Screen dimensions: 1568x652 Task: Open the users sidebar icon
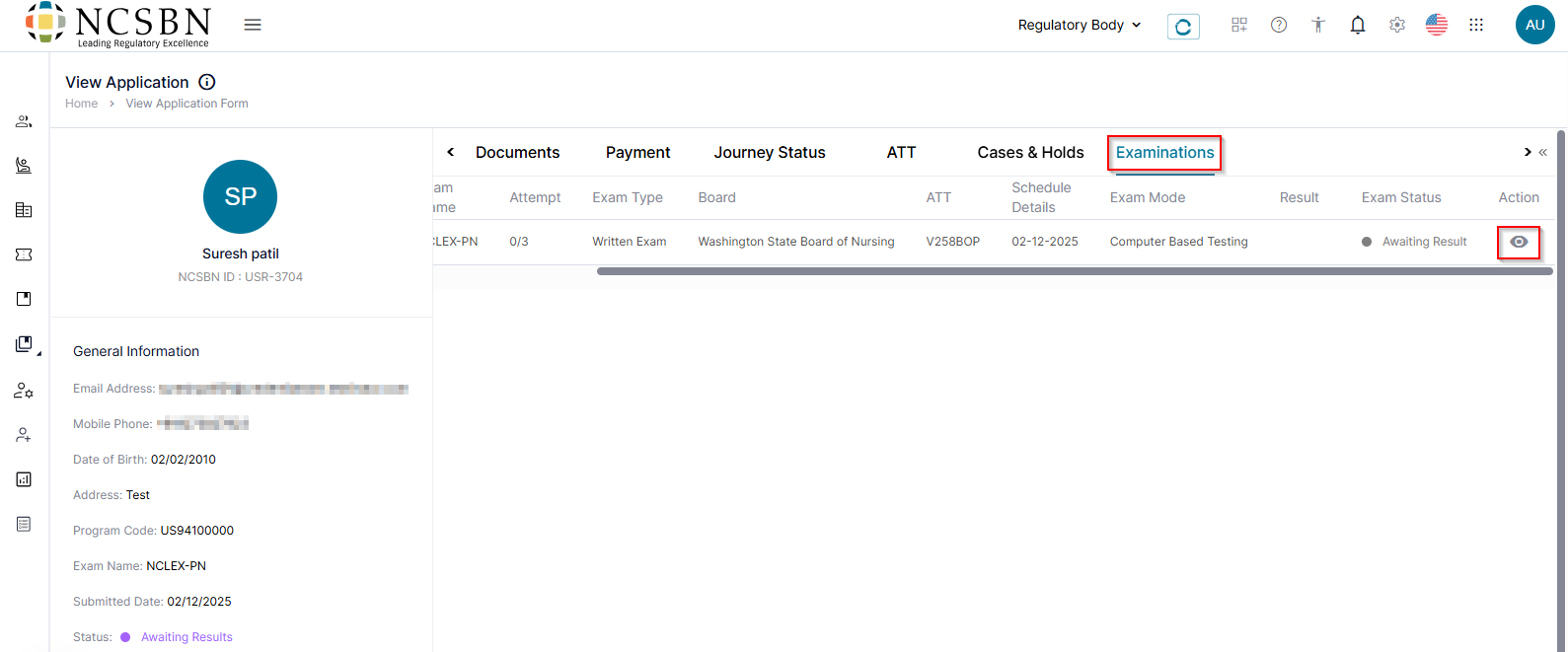(x=24, y=121)
